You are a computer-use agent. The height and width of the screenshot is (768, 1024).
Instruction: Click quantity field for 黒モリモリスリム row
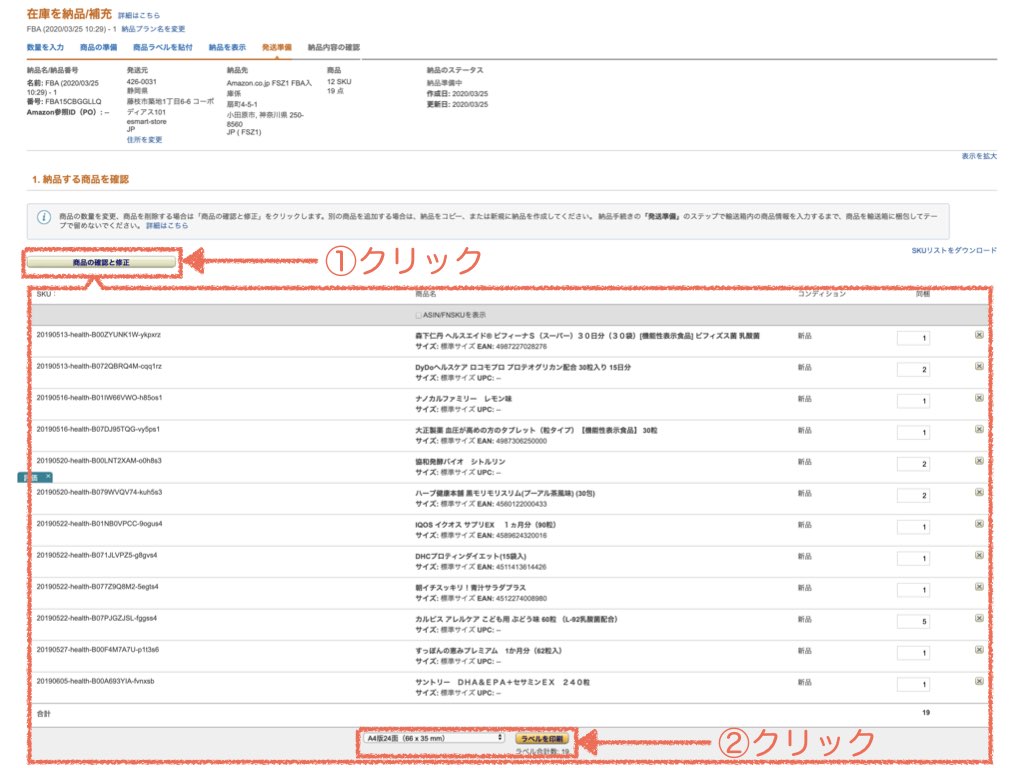913,496
